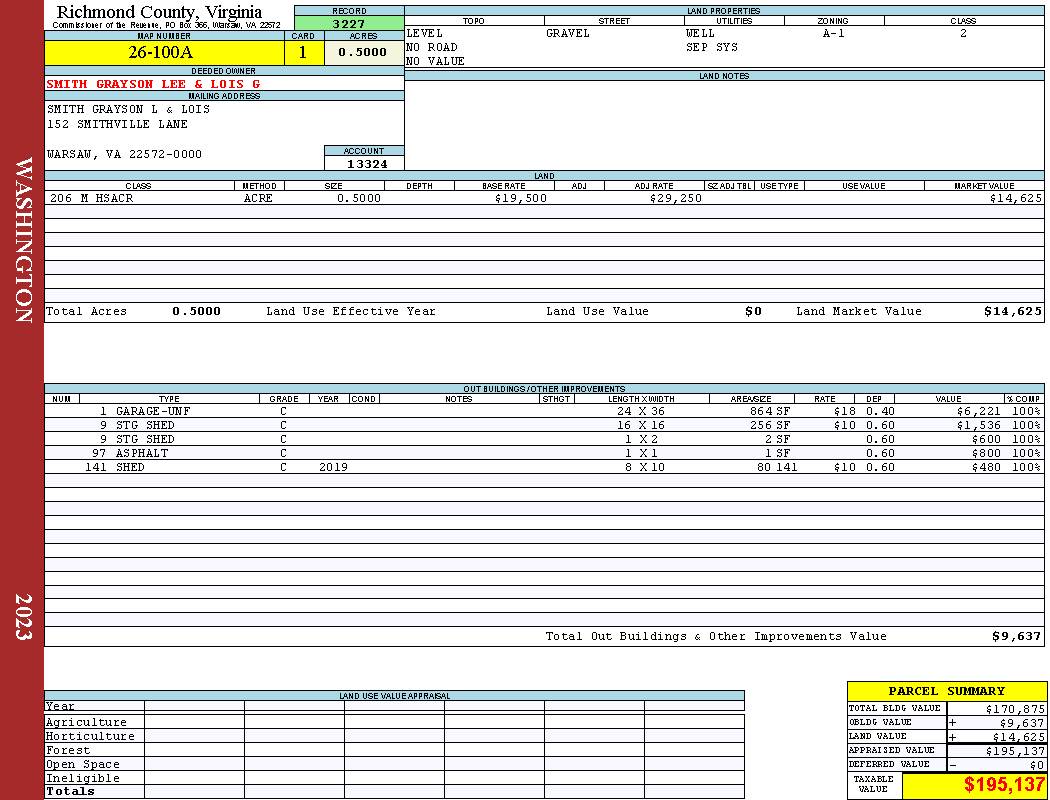Screen dimensions: 1050x800
Task: Click deferred value $0
Action: point(1037,765)
